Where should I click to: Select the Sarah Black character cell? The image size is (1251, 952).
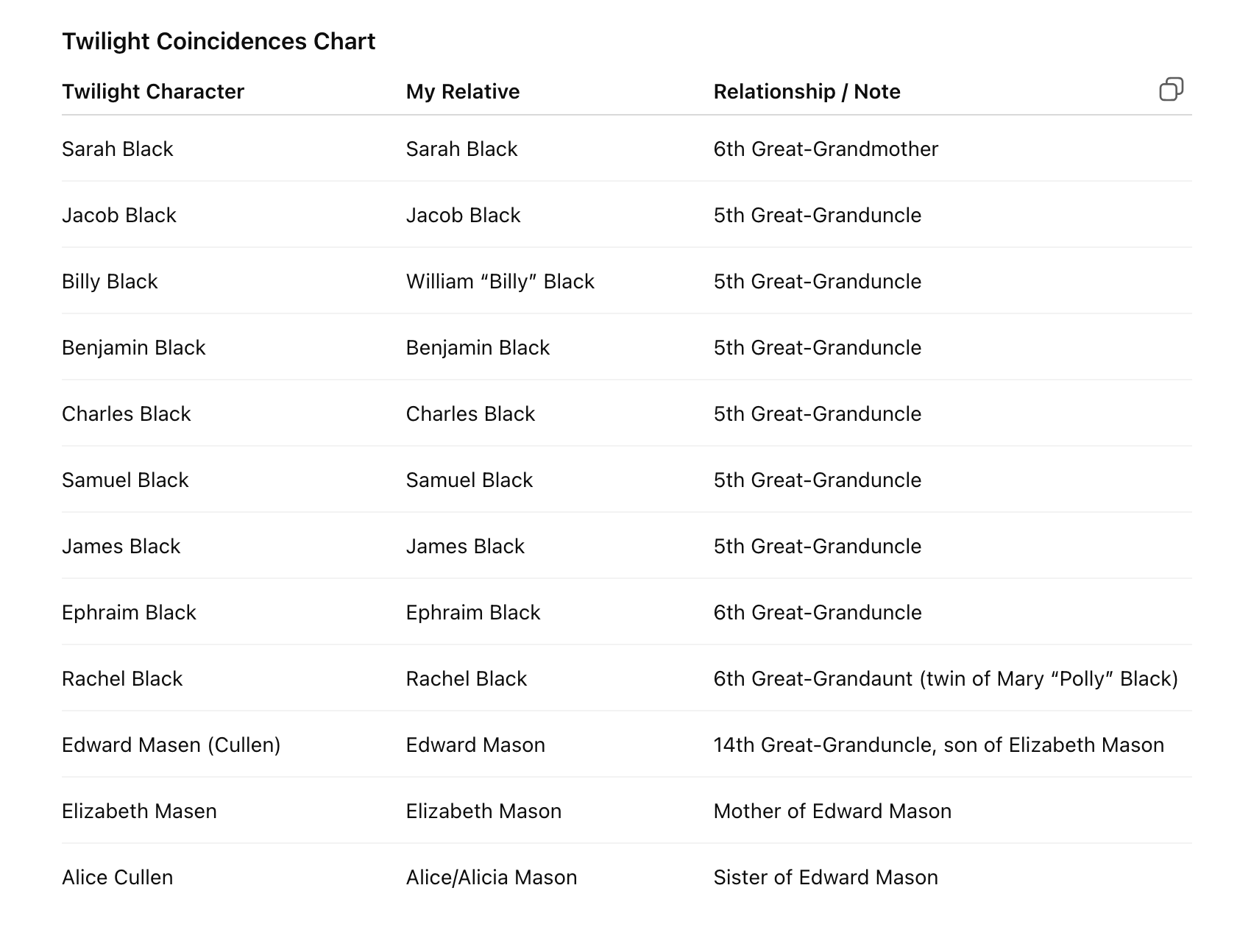coord(118,149)
